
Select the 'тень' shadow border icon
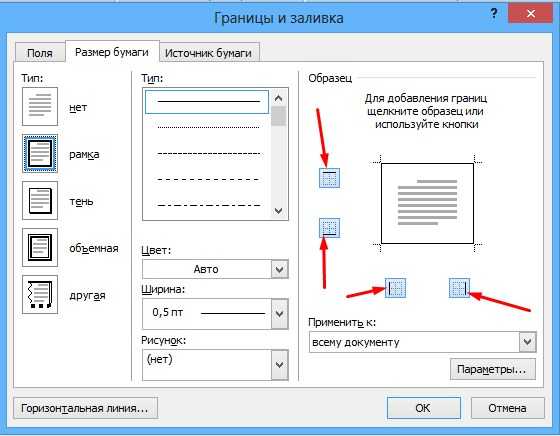click(x=40, y=200)
